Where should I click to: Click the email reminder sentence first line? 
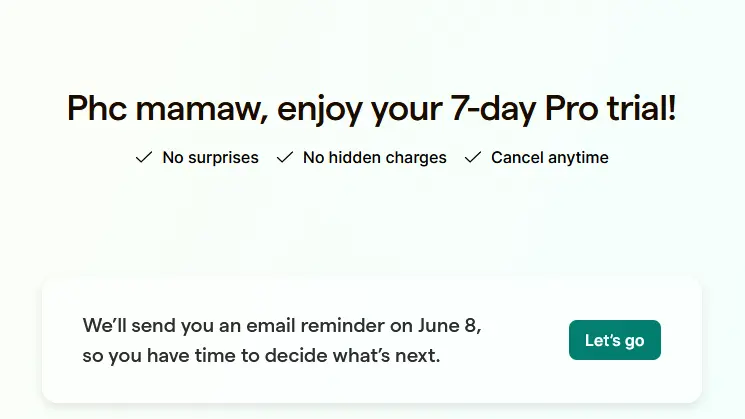tap(282, 326)
